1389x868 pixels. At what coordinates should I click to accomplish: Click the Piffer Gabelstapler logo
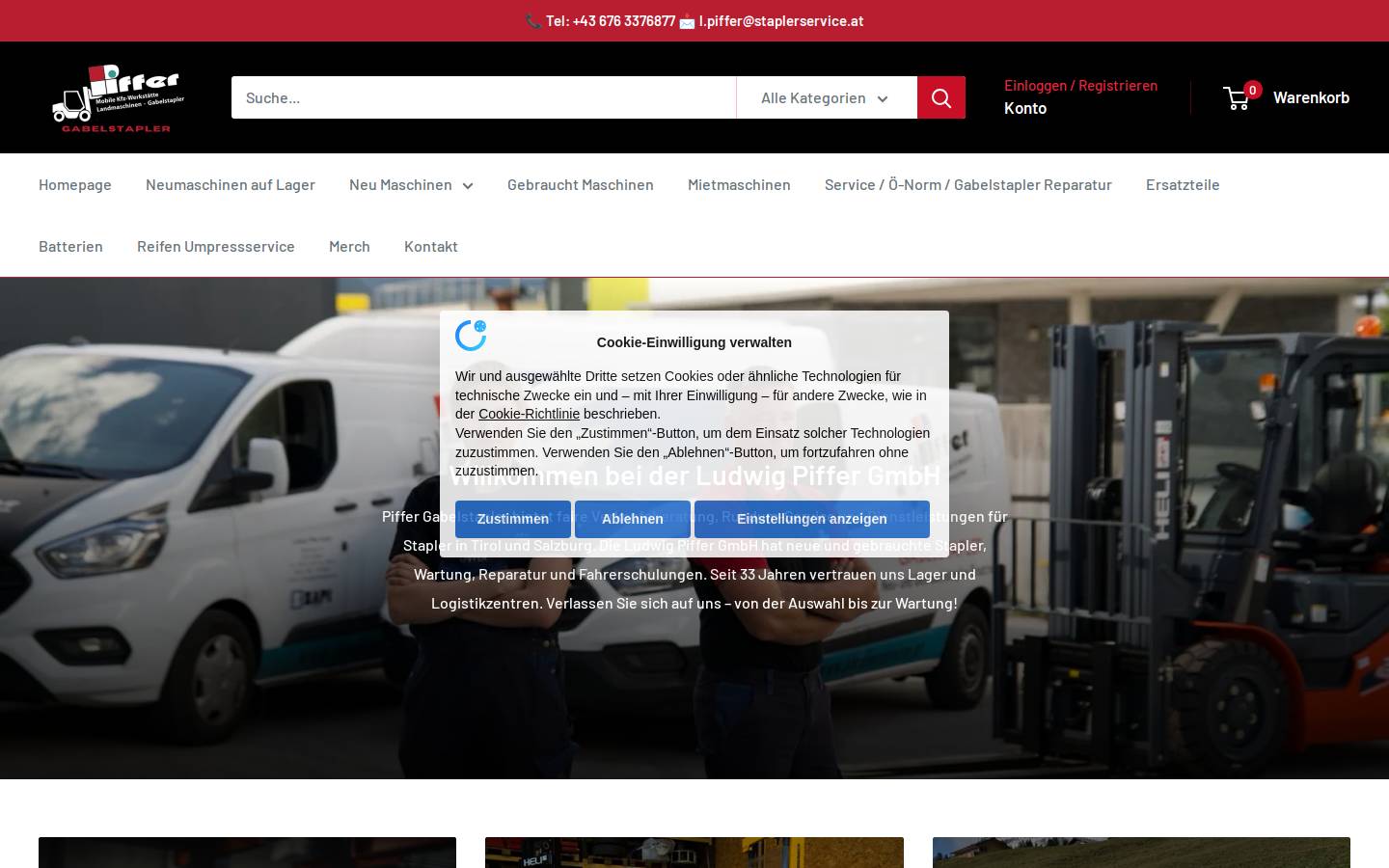pyautogui.click(x=118, y=97)
